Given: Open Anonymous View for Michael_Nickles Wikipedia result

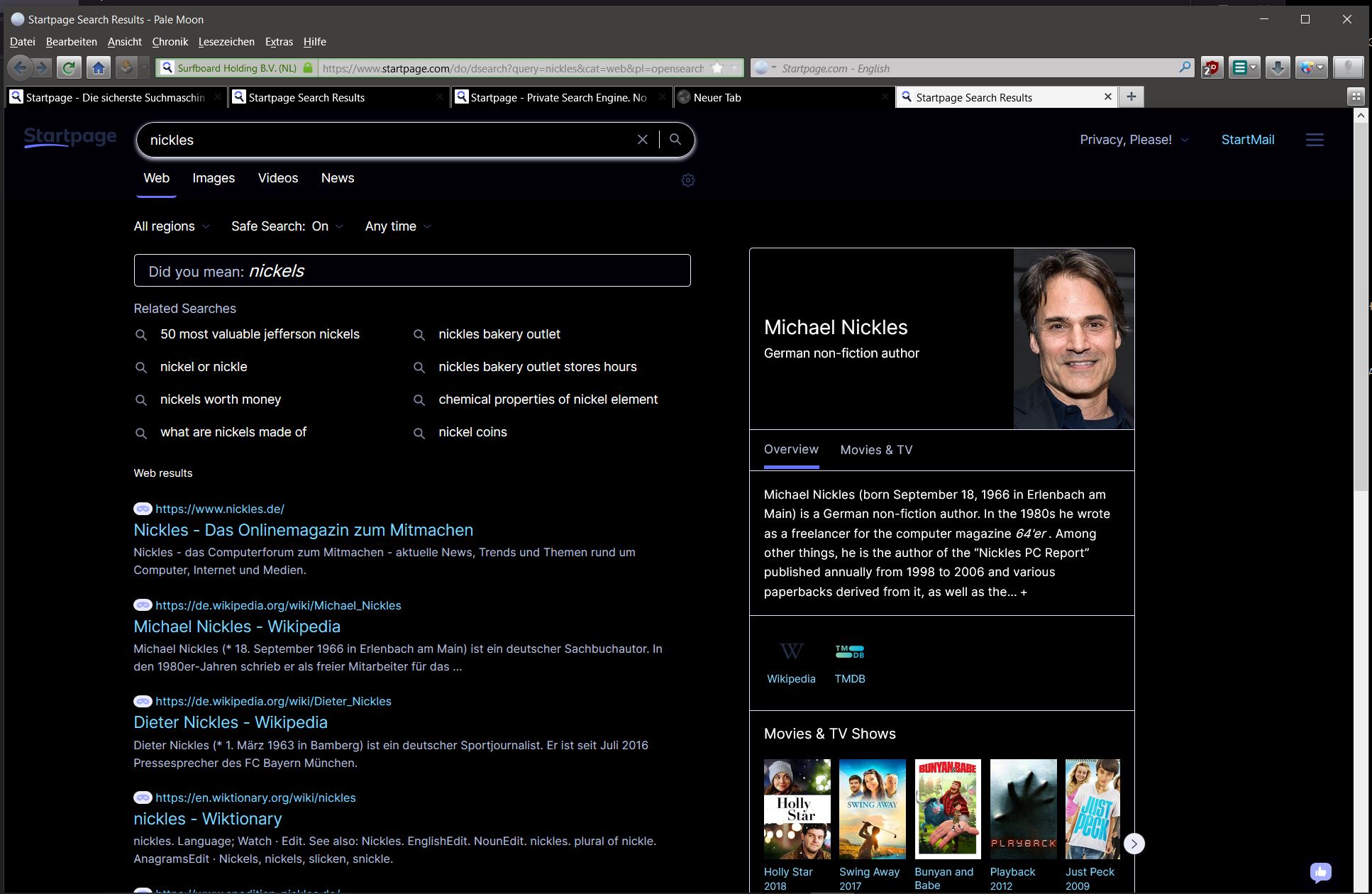Looking at the screenshot, I should pyautogui.click(x=143, y=605).
